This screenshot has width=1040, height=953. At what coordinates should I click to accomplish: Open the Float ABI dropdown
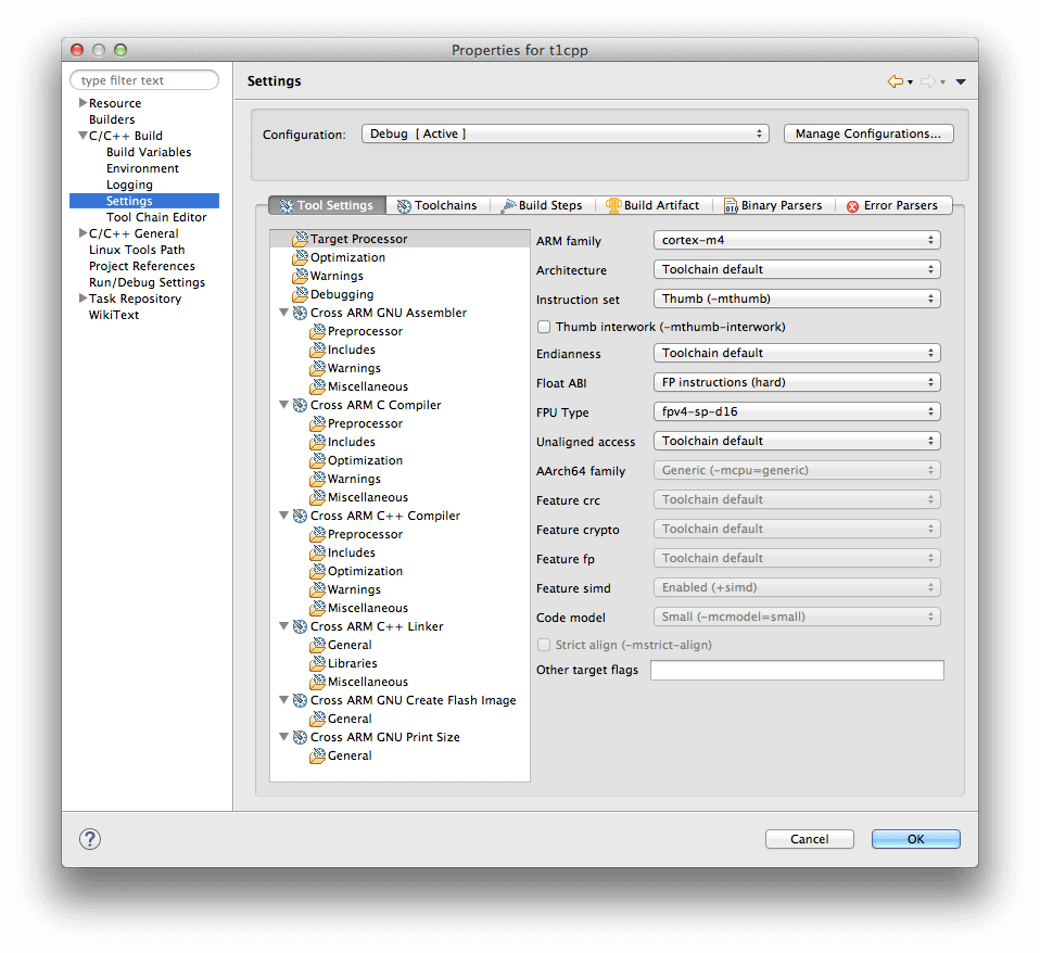796,382
